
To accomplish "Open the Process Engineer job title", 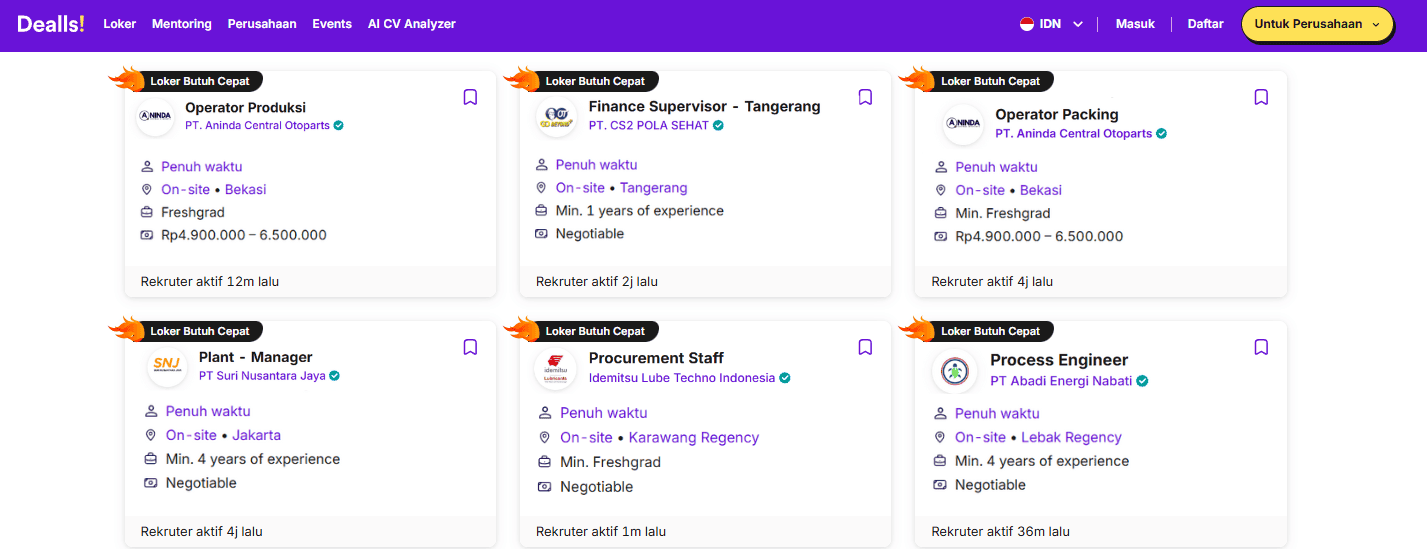I will coord(1059,360).
